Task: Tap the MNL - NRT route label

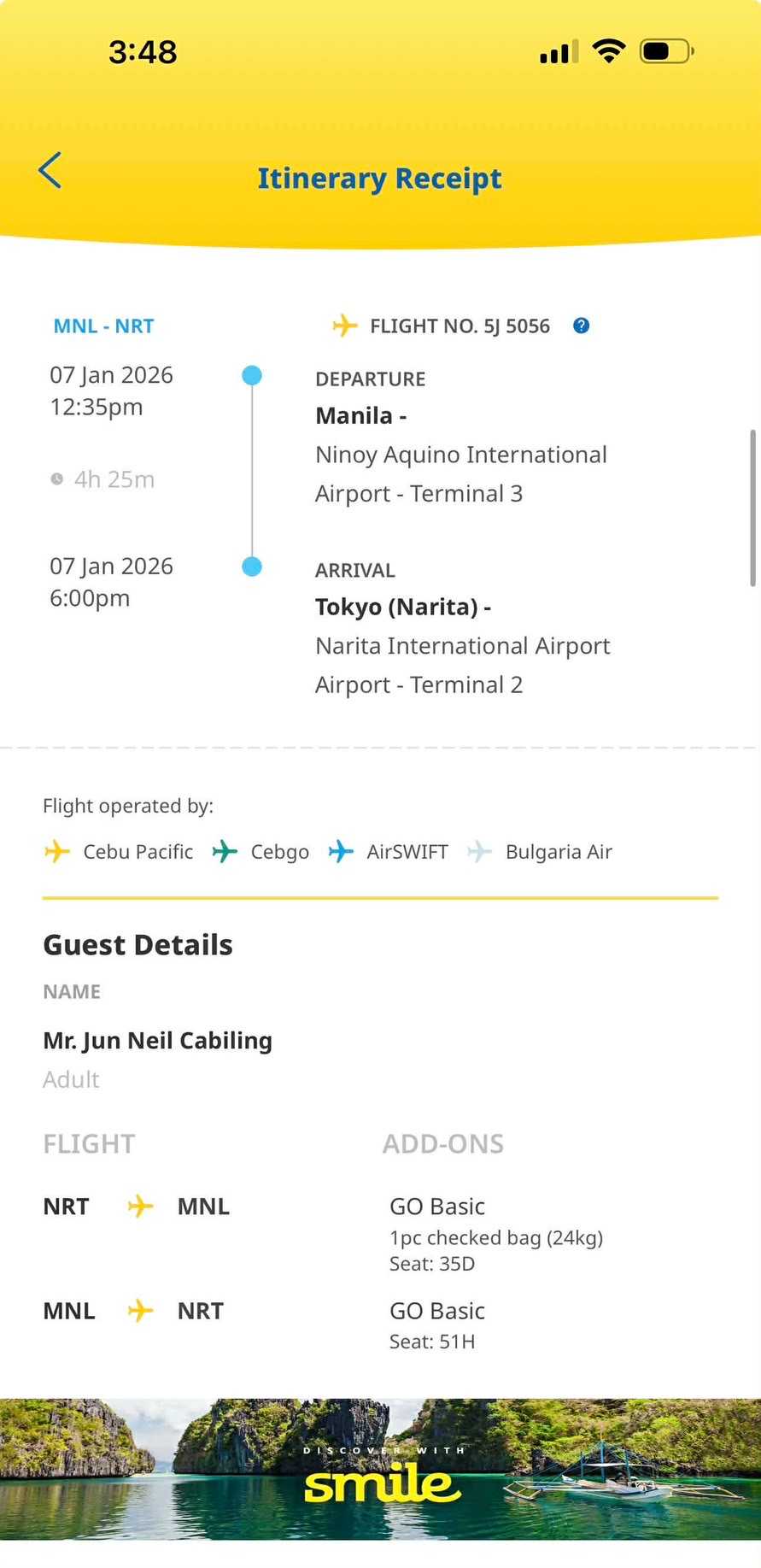Action: pos(103,326)
